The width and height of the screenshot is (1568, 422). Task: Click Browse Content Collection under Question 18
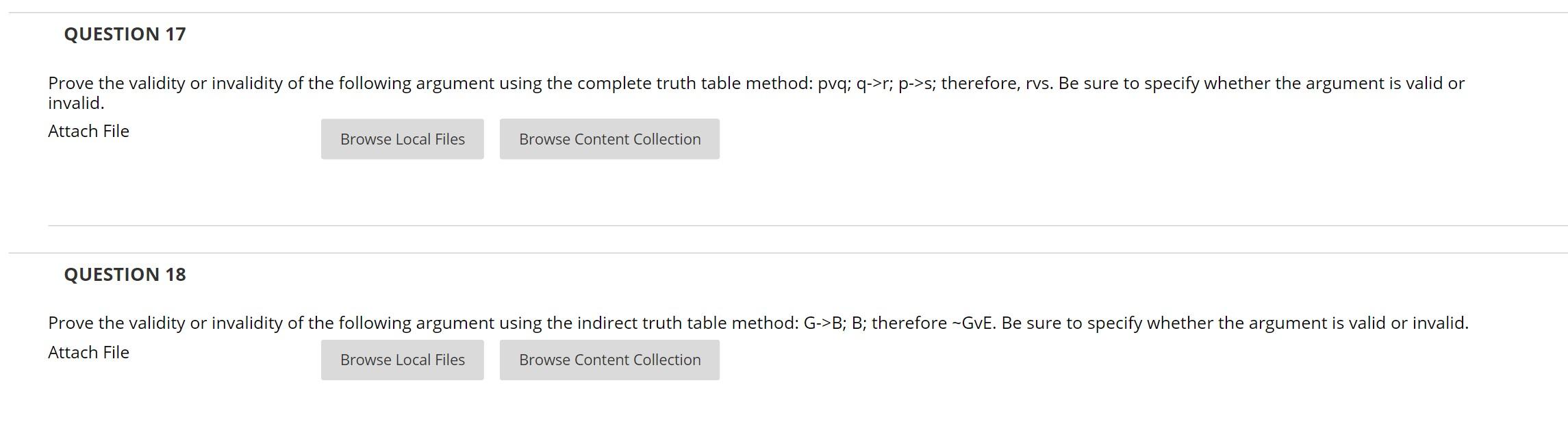(x=609, y=359)
